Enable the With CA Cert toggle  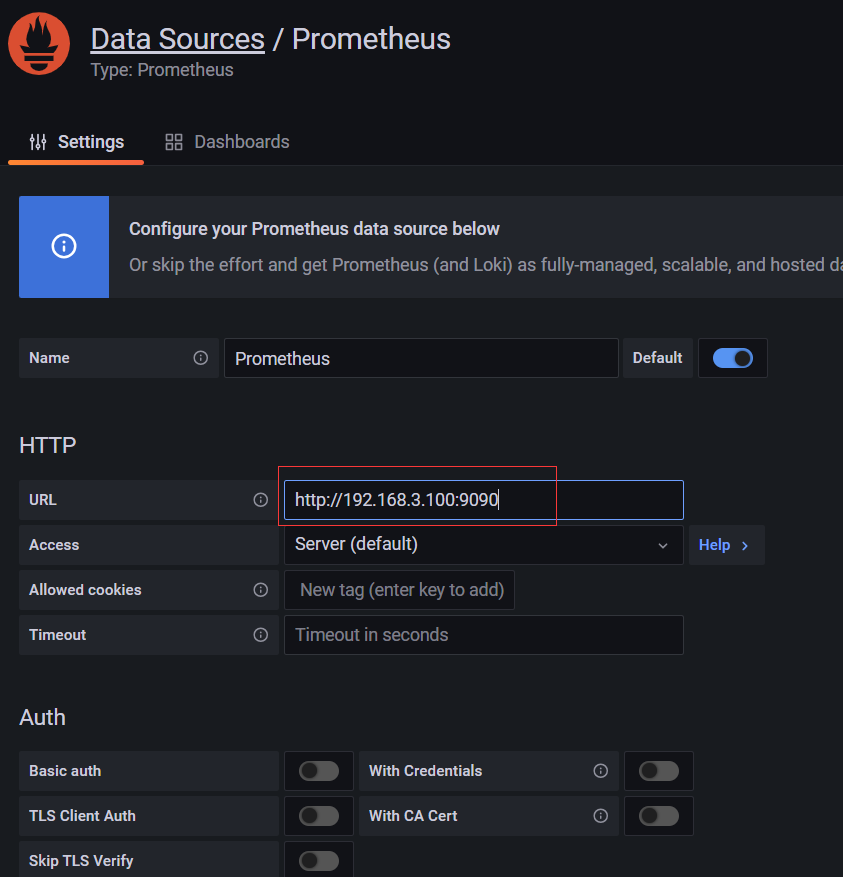click(x=659, y=816)
